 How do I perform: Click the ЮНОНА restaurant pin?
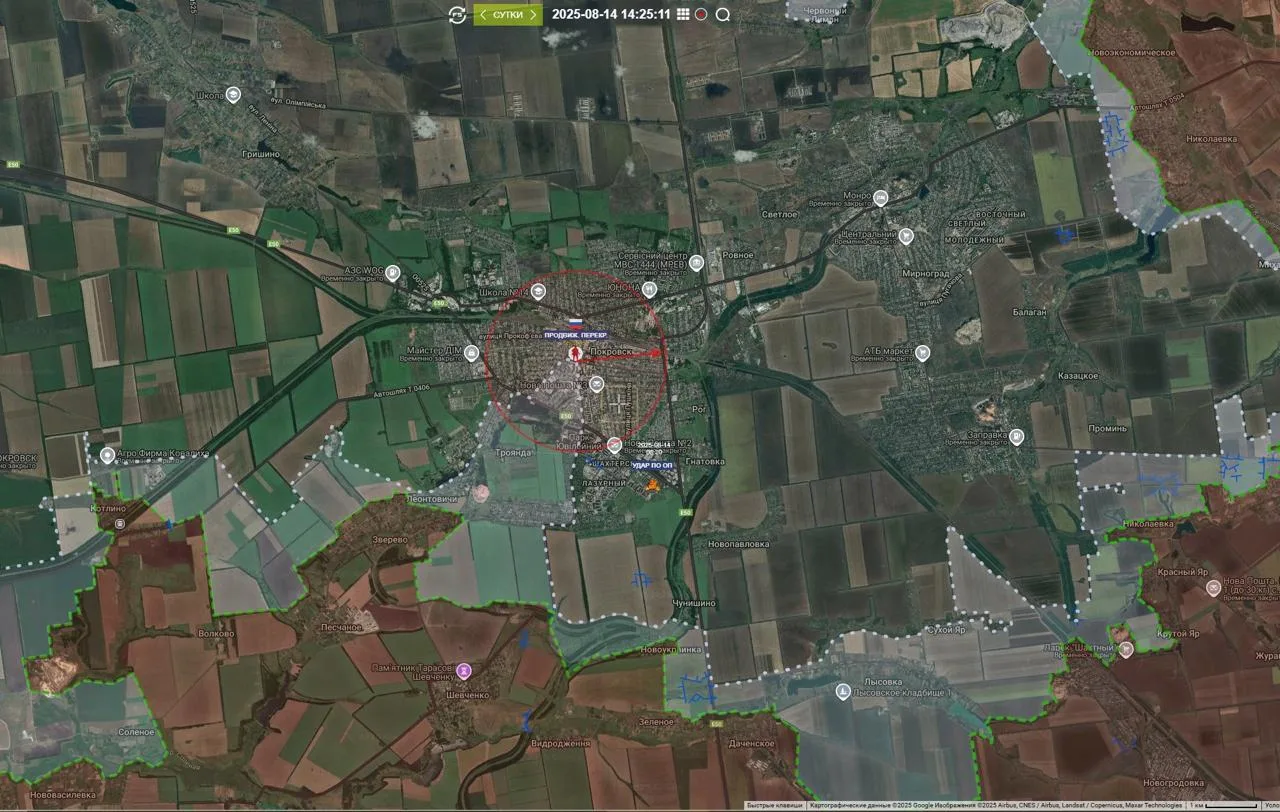click(650, 289)
